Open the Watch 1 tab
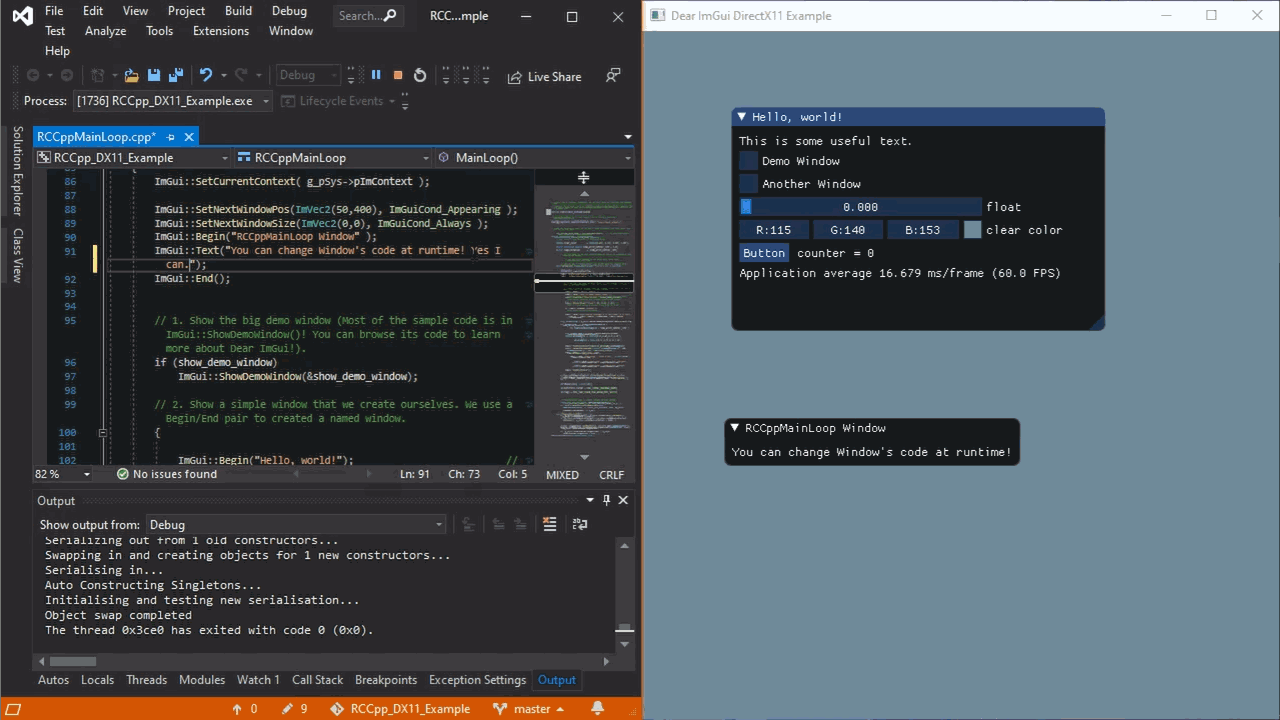 tap(258, 680)
